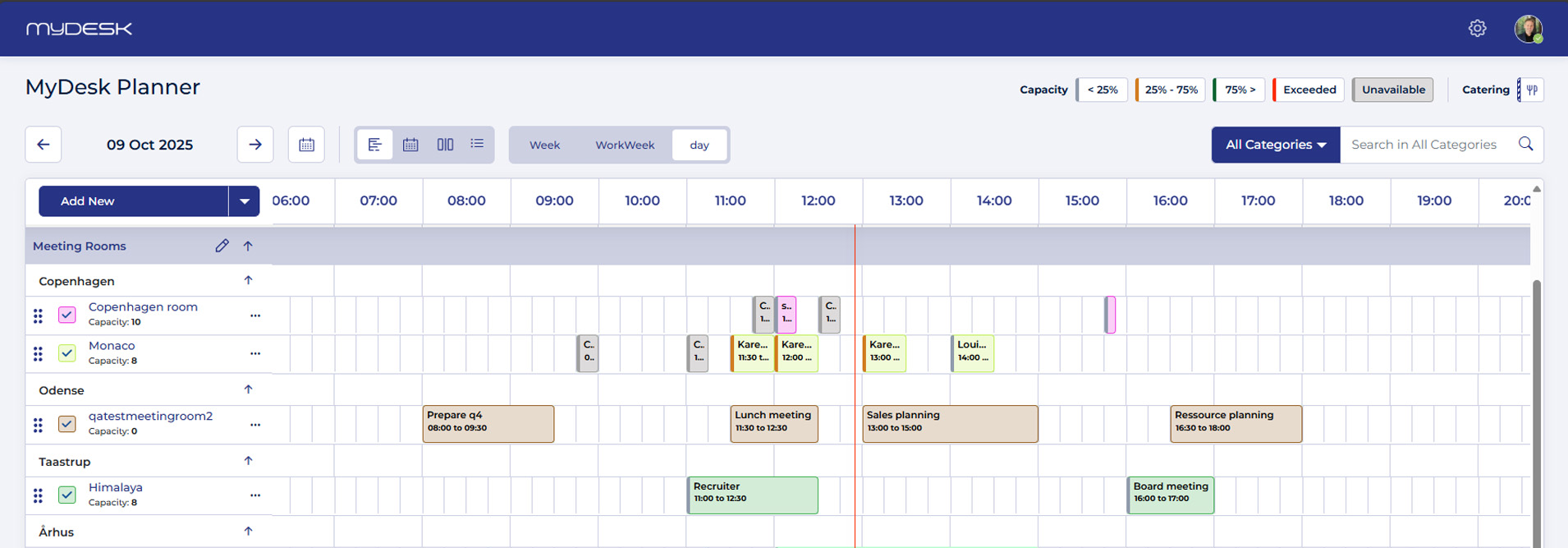Open the Sales planning booking
1568x548 pixels.
950,424
